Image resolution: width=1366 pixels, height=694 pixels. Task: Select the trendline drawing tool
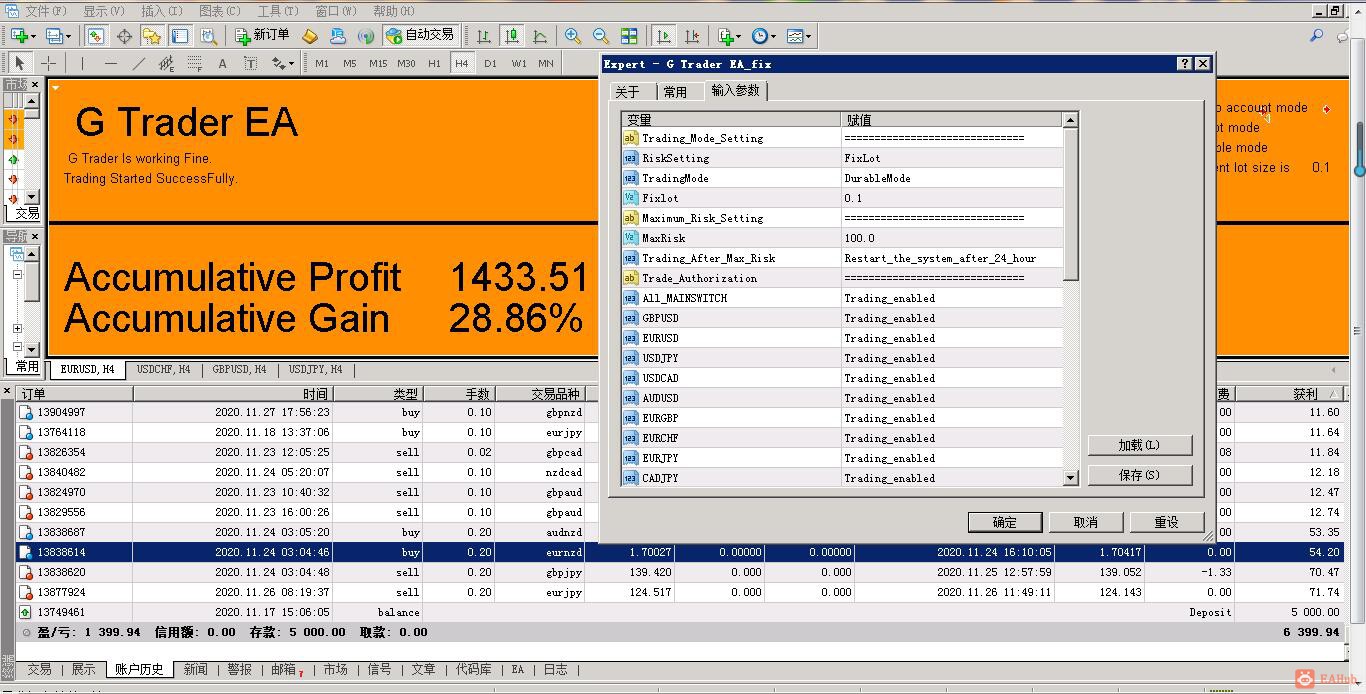pos(138,63)
